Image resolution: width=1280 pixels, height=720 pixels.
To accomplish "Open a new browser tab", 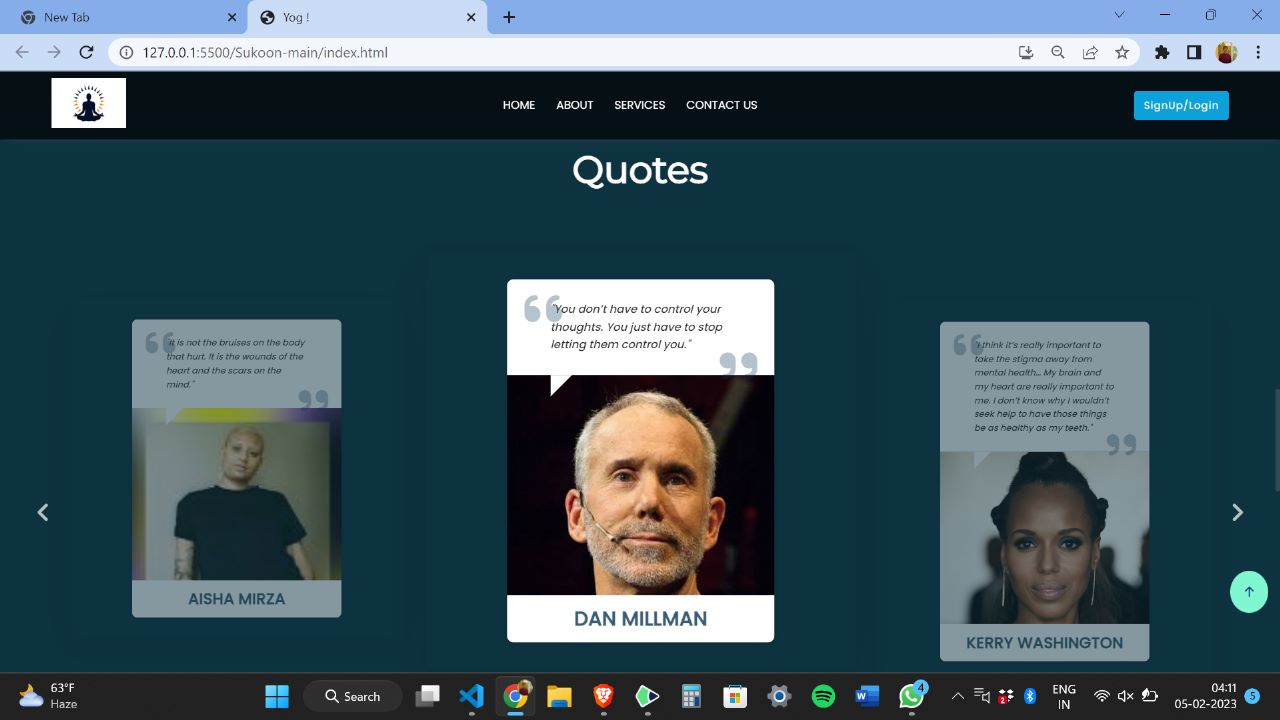I will tap(509, 17).
